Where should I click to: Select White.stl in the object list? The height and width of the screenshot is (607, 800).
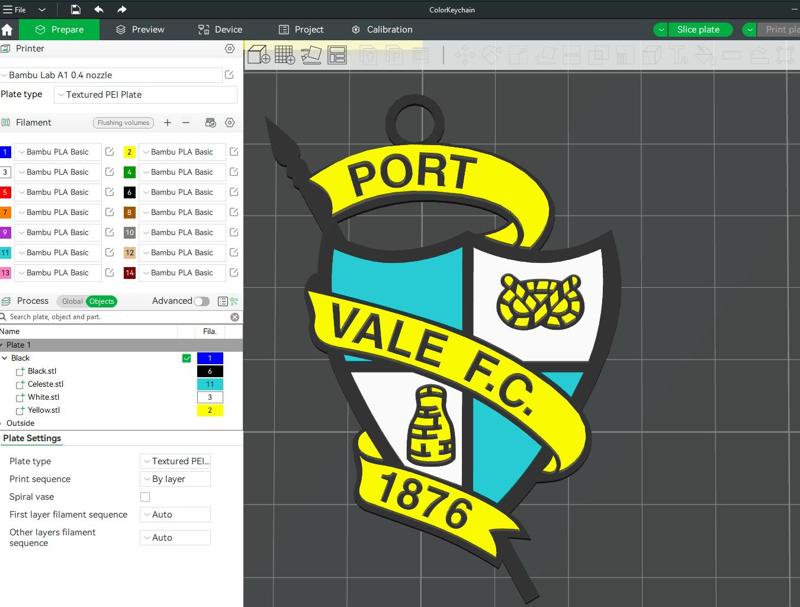pyautogui.click(x=43, y=397)
